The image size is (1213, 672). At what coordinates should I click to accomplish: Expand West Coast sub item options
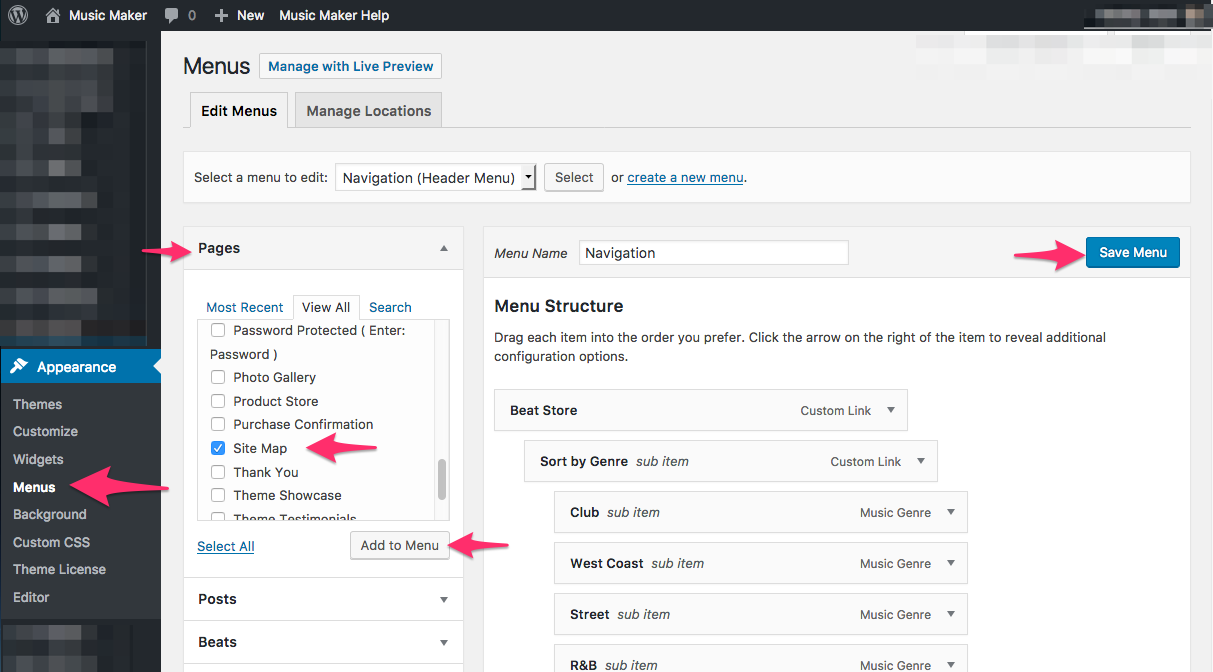(x=950, y=563)
